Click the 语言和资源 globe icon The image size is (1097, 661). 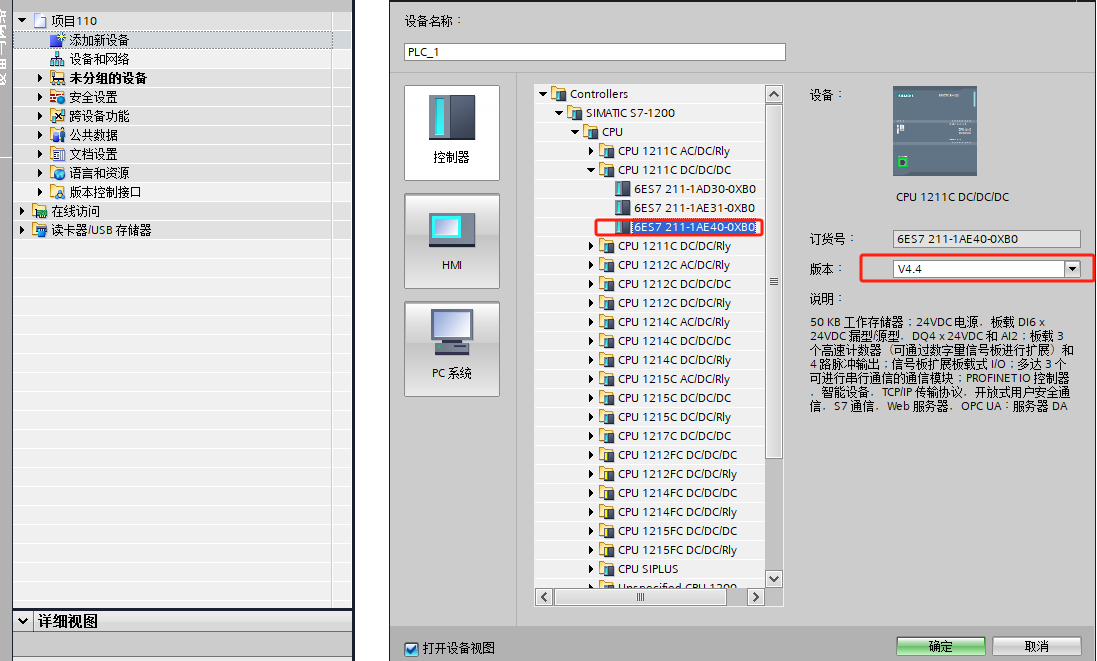[57, 172]
